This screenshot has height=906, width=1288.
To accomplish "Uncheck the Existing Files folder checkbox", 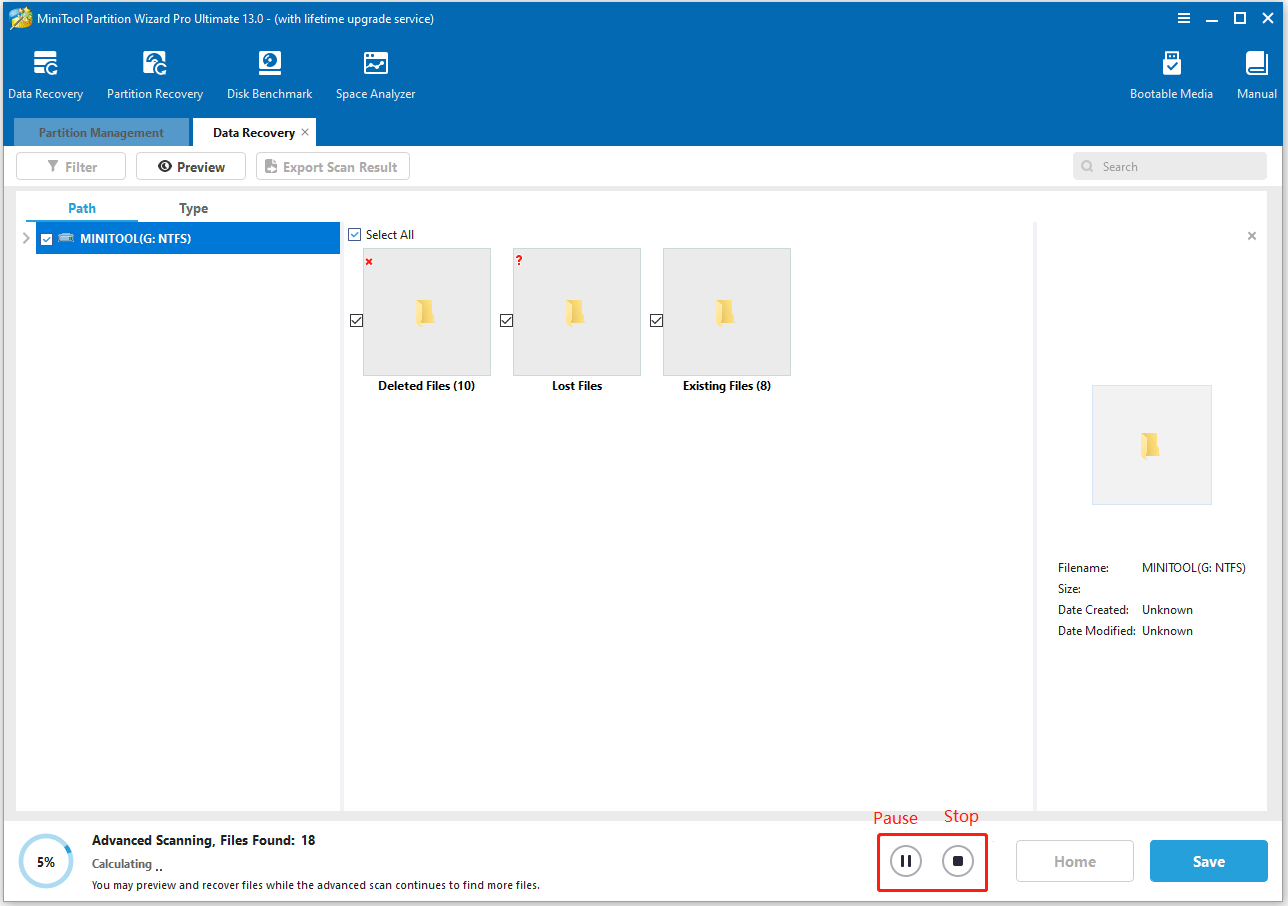I will click(x=656, y=321).
